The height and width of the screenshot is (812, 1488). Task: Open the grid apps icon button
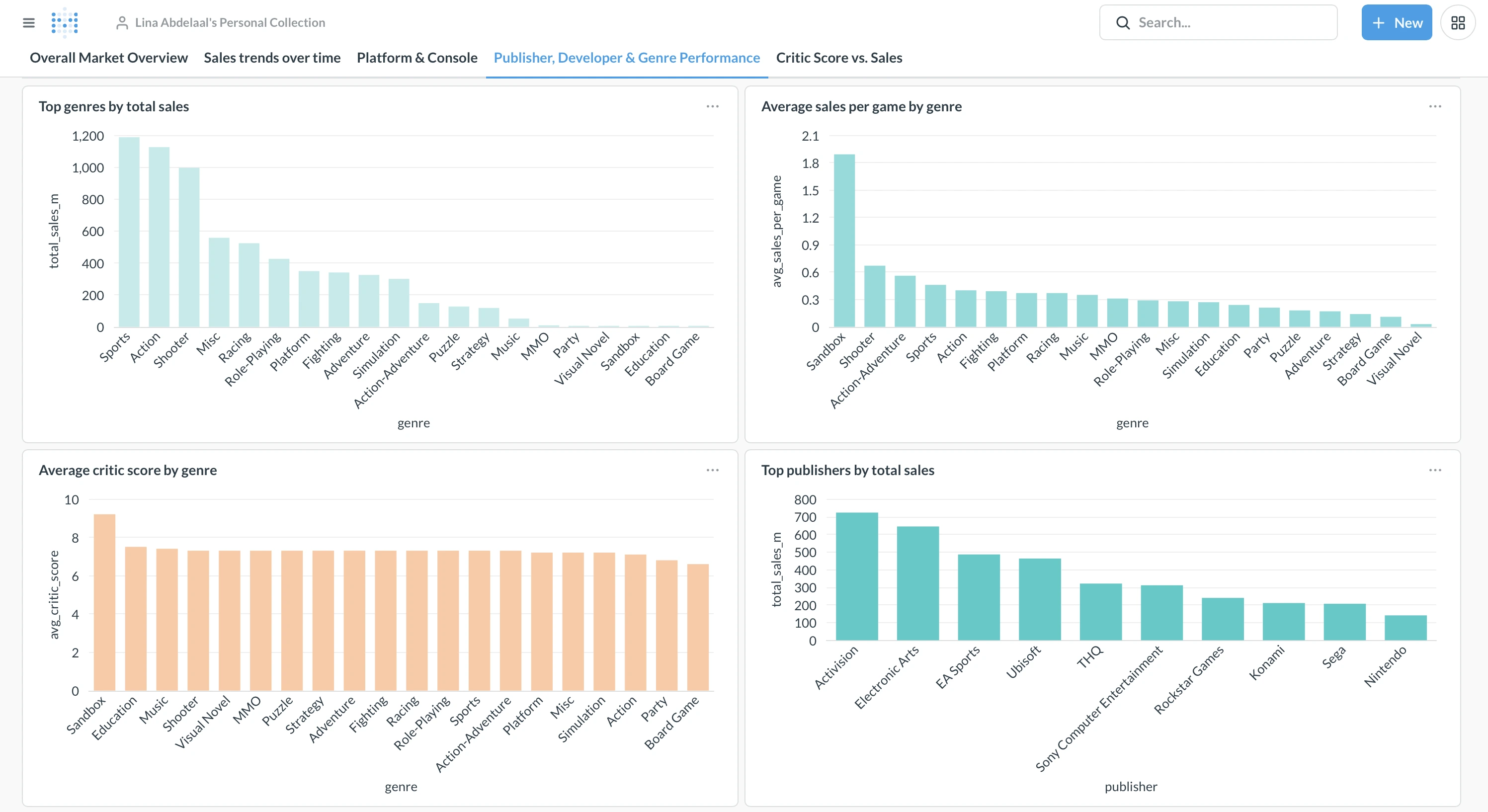click(x=1457, y=22)
